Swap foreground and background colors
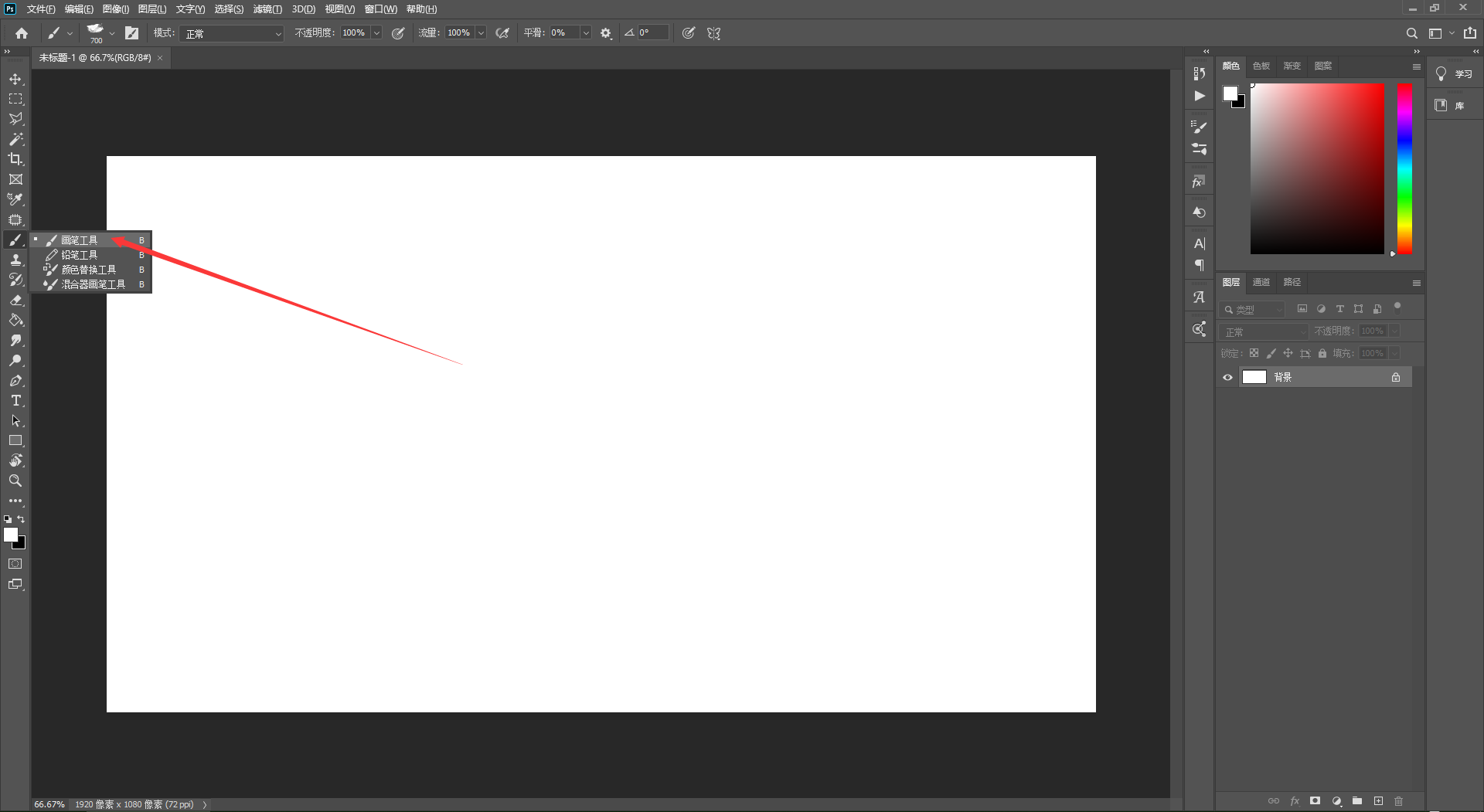Screen dimensions: 1484x812 point(21,519)
